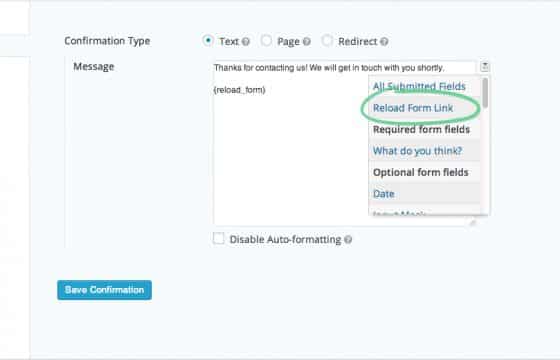Click the {reload_form} text in message
This screenshot has width=560, height=360.
[x=239, y=90]
